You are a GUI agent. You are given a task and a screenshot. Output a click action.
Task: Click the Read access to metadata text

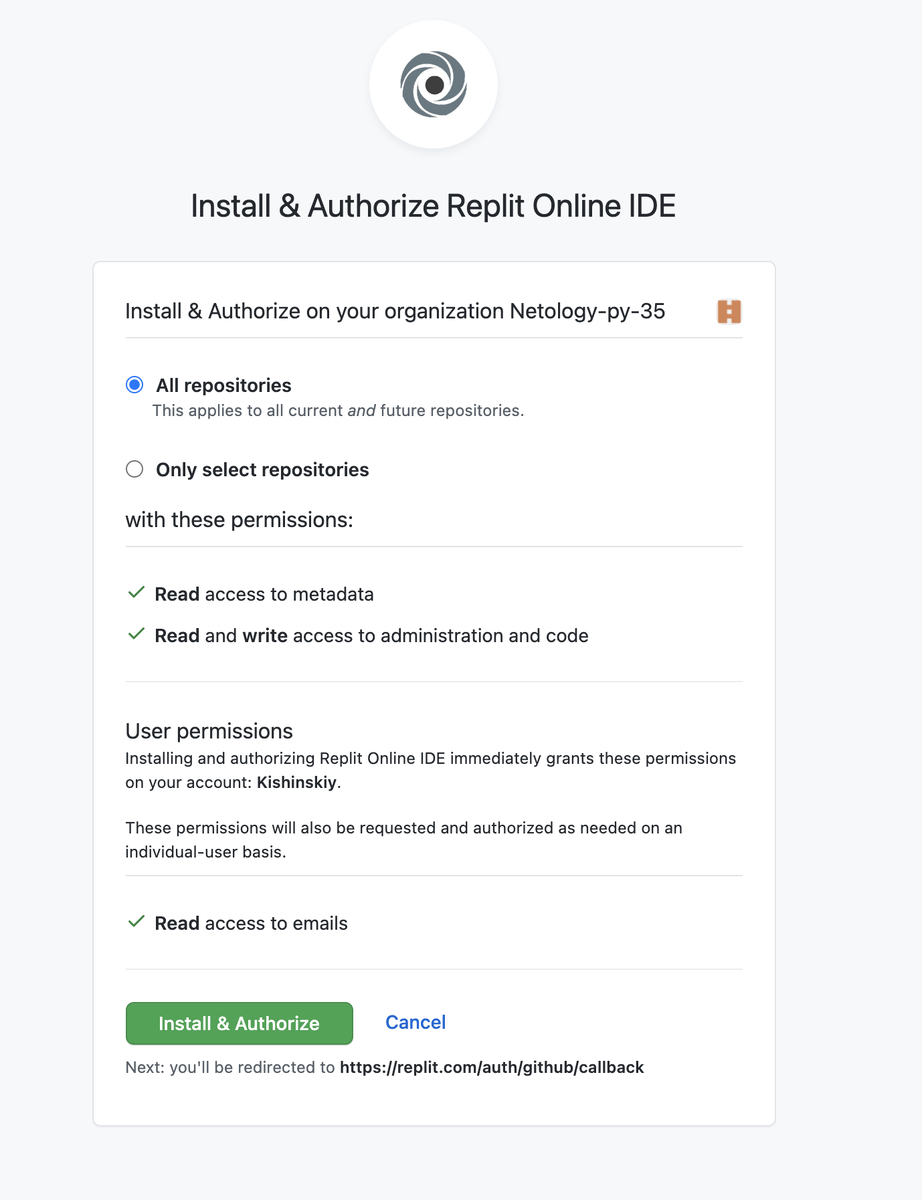pos(264,594)
